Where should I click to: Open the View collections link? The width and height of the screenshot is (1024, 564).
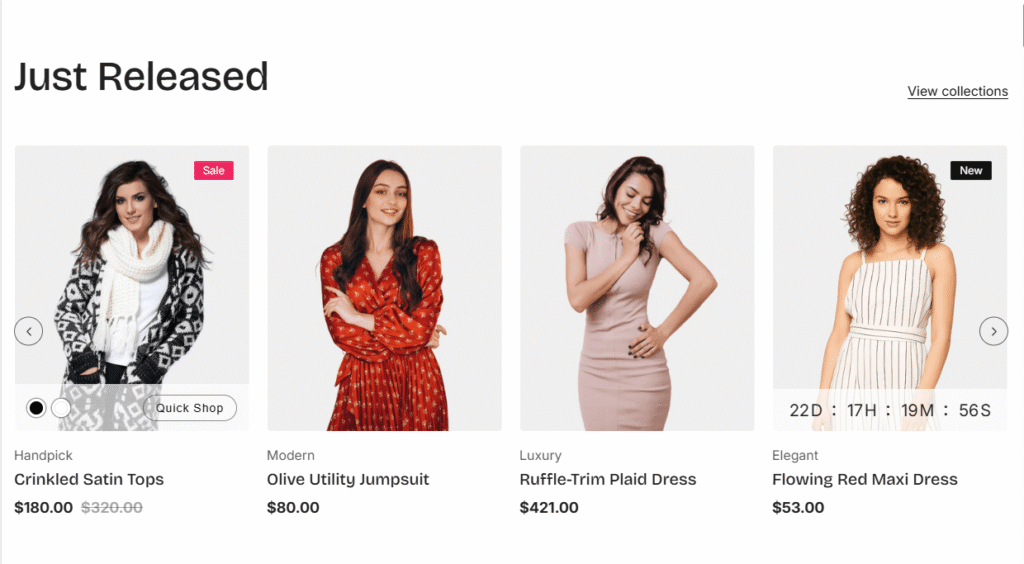[x=957, y=91]
